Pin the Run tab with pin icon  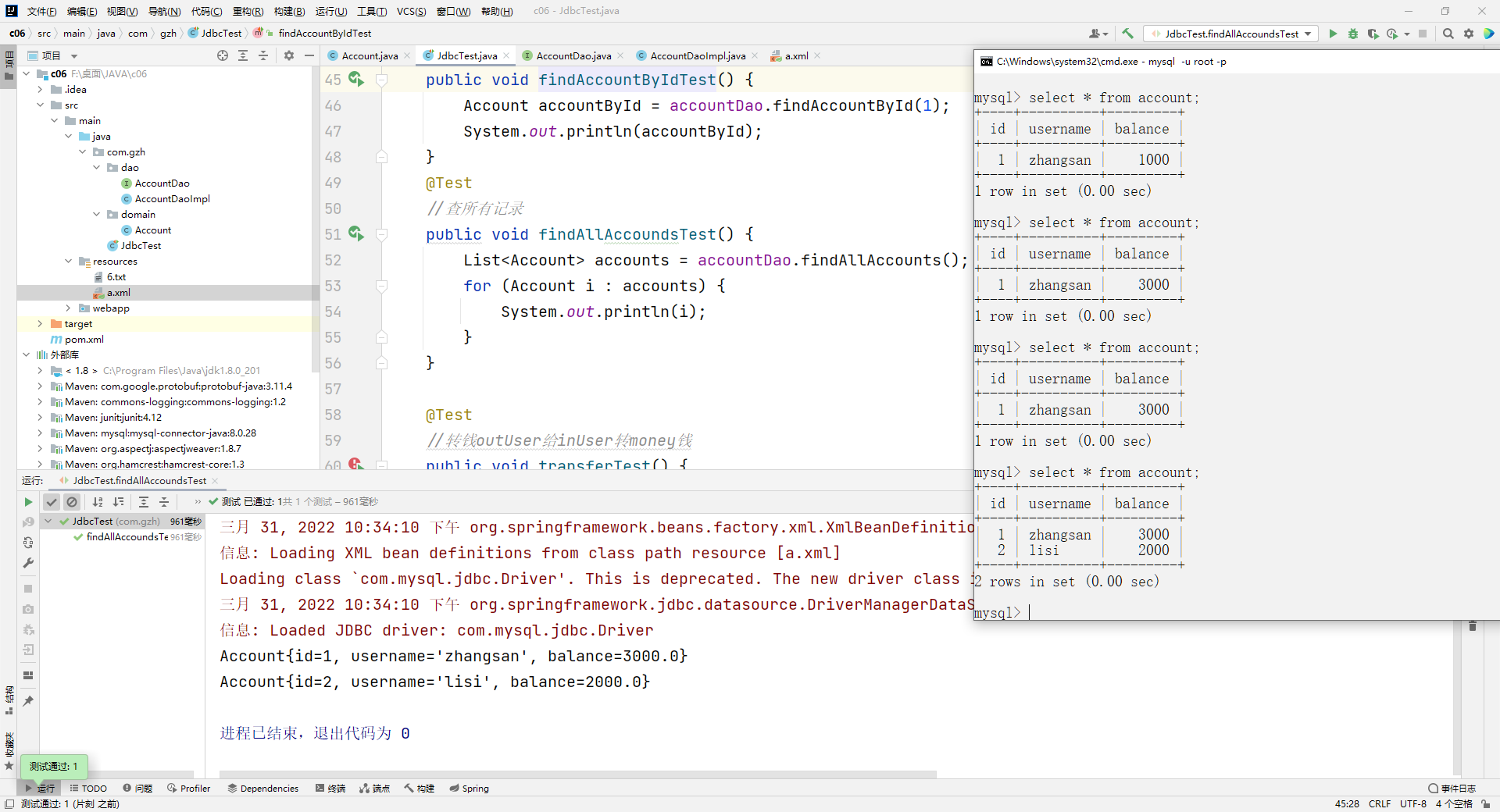click(28, 701)
